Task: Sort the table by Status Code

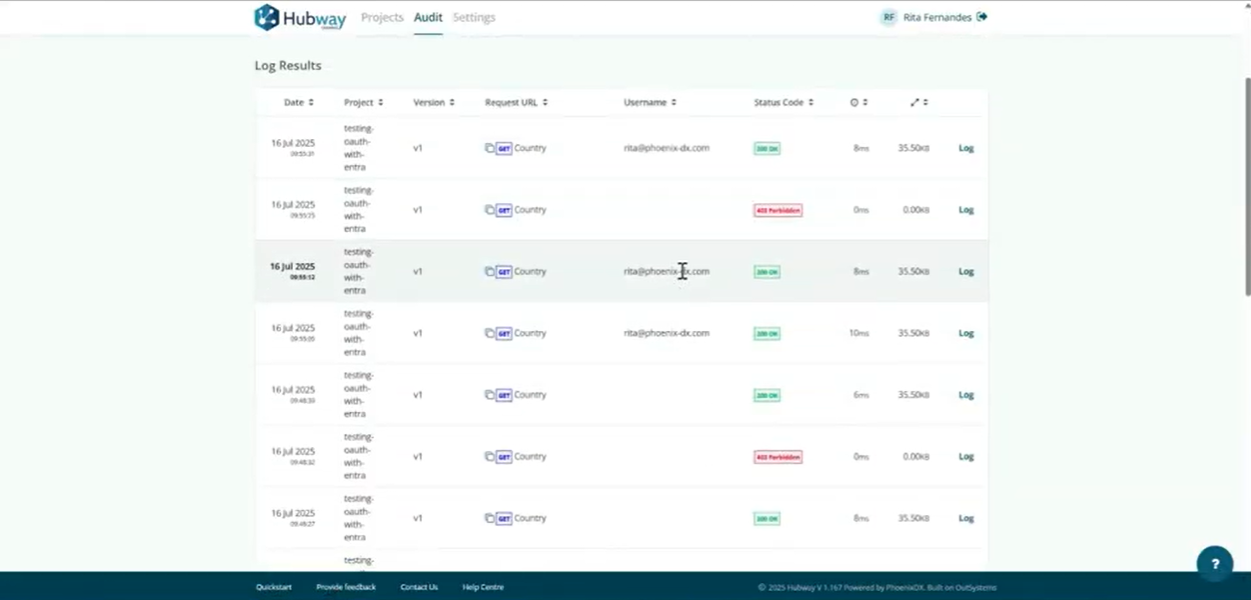Action: coord(783,102)
